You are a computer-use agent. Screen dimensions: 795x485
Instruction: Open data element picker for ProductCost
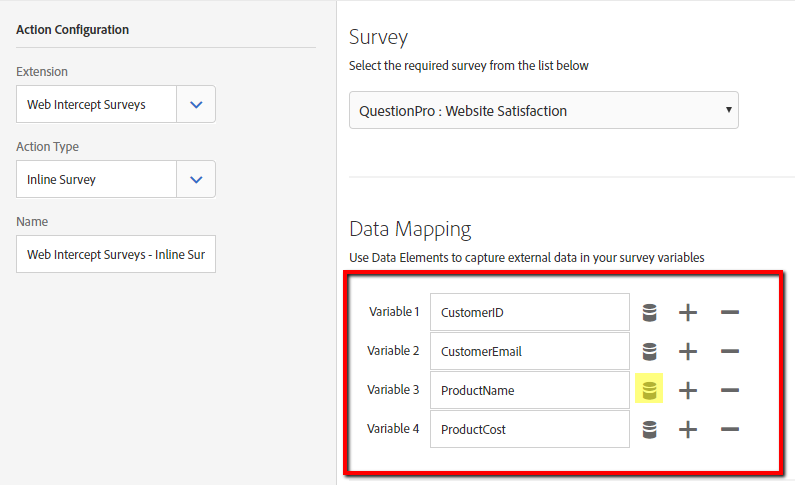[649, 429]
